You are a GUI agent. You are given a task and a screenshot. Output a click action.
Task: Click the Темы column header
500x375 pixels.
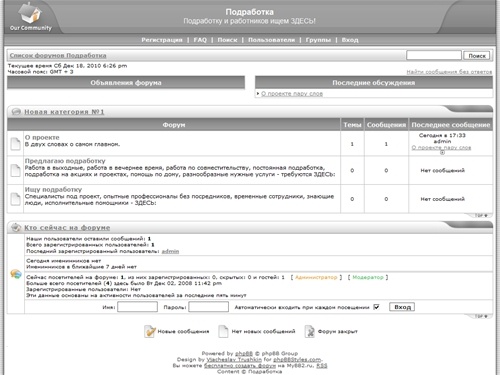coord(352,125)
